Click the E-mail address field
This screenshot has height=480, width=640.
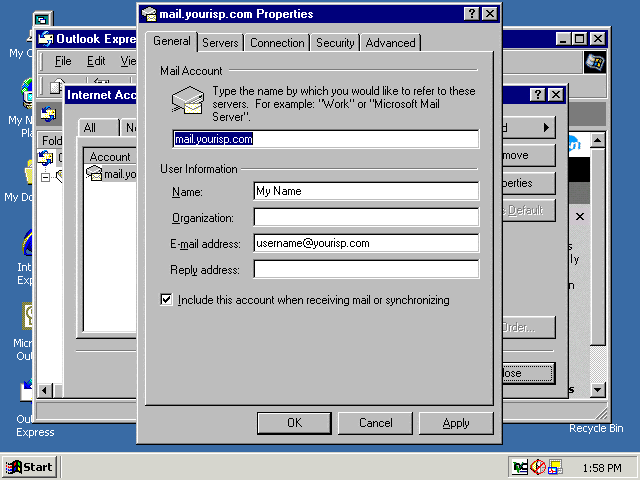366,243
